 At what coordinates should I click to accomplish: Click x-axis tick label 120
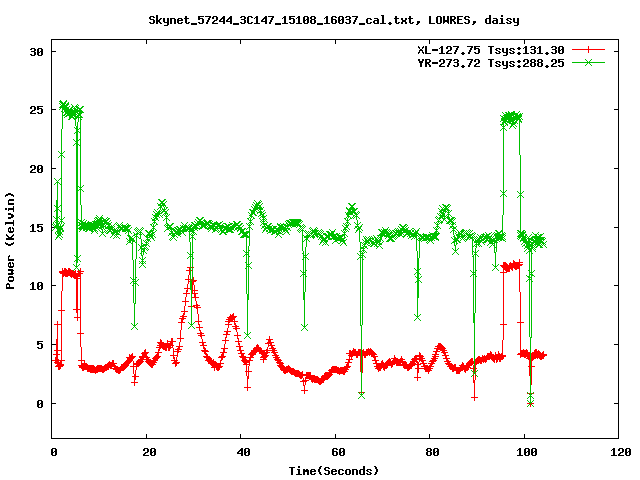click(621, 452)
